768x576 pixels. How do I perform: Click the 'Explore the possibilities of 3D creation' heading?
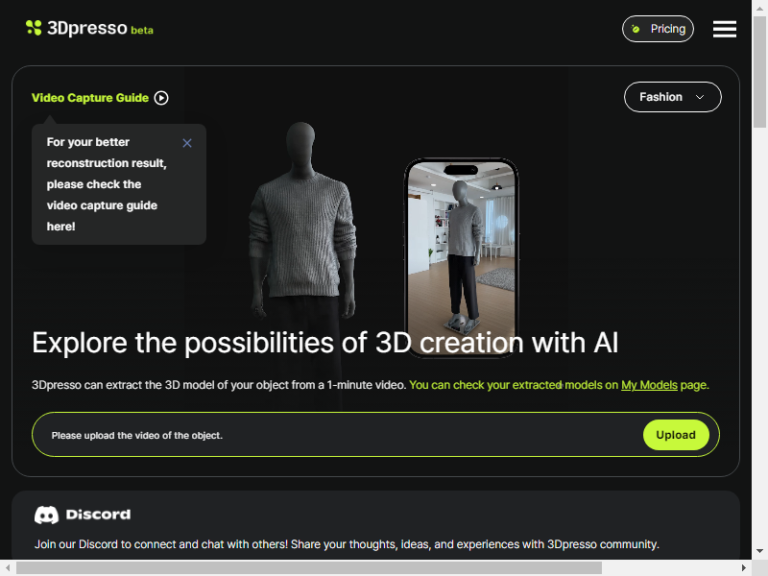click(x=325, y=342)
